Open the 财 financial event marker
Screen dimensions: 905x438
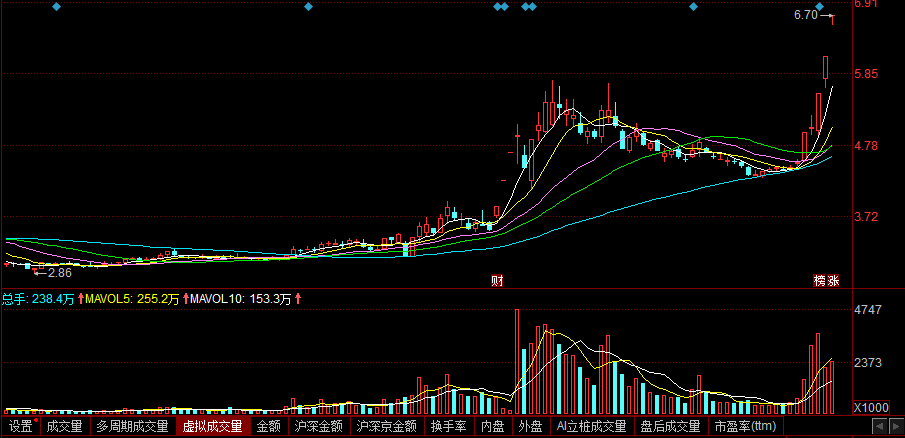click(496, 281)
